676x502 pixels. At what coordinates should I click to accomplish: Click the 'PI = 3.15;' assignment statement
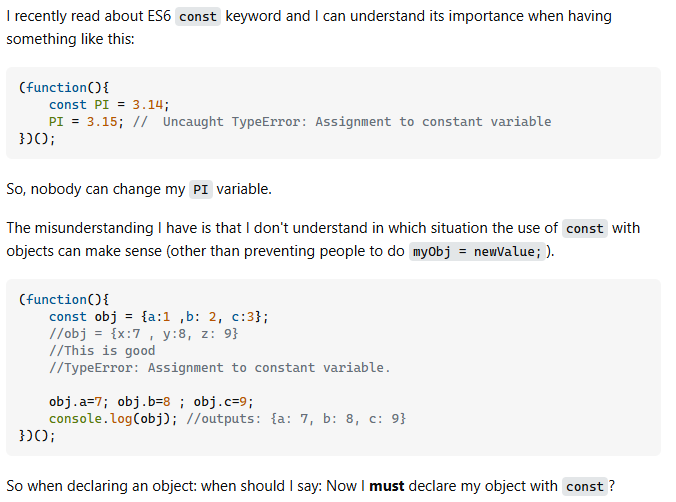86,121
